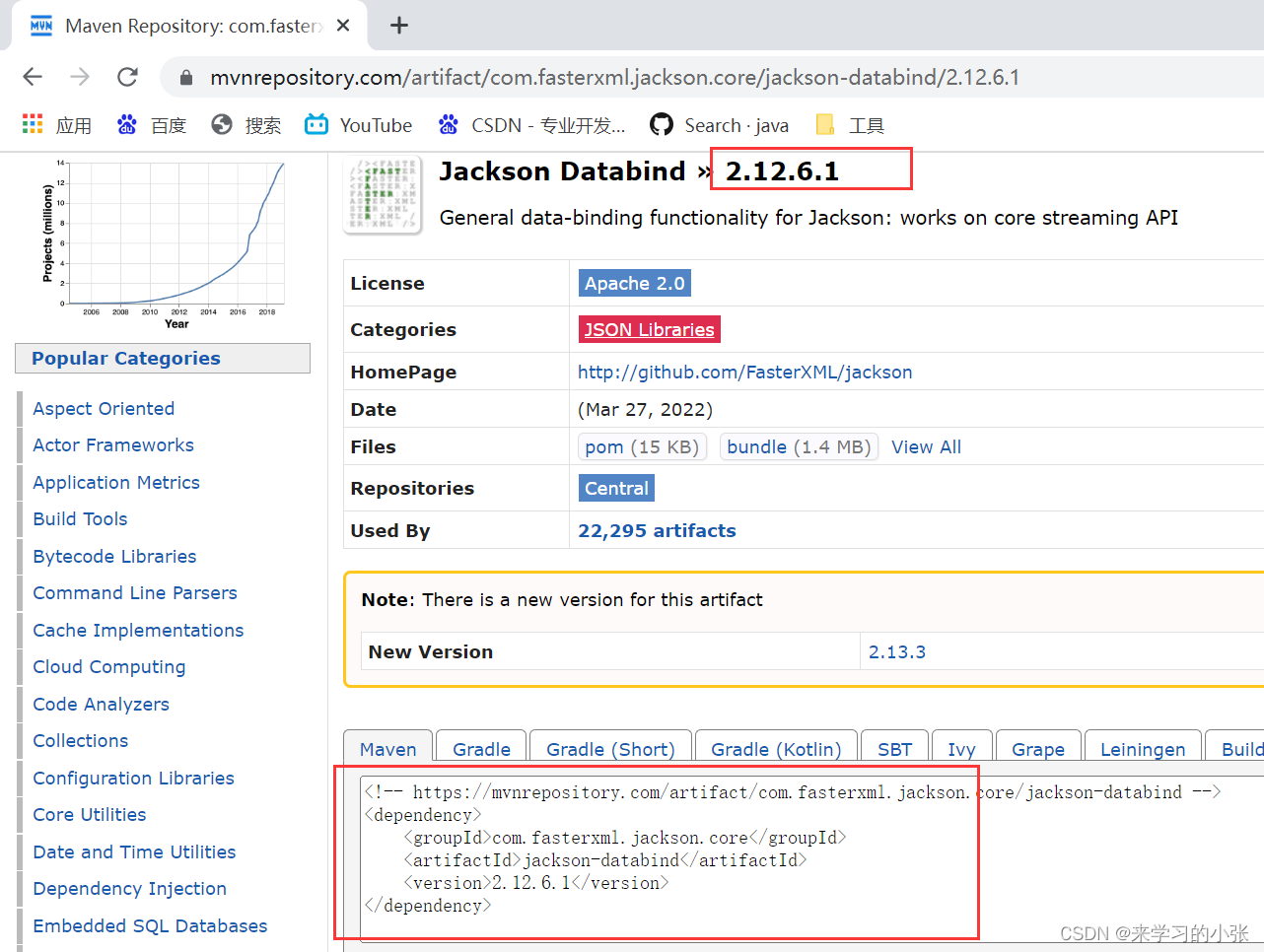Open the Date and Time Utilities category
Screen dimensions: 1264x952
[x=134, y=852]
